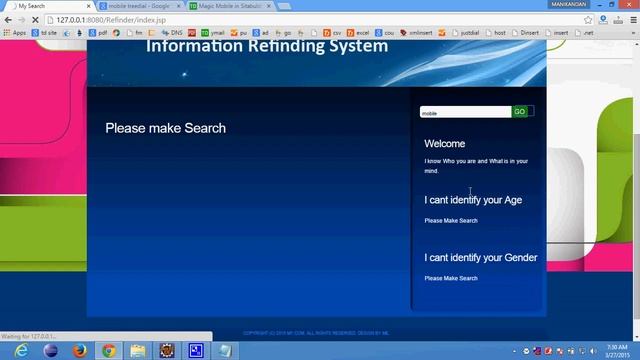Click the green GO button
Viewport: 640px width, 360px height.
coord(520,111)
